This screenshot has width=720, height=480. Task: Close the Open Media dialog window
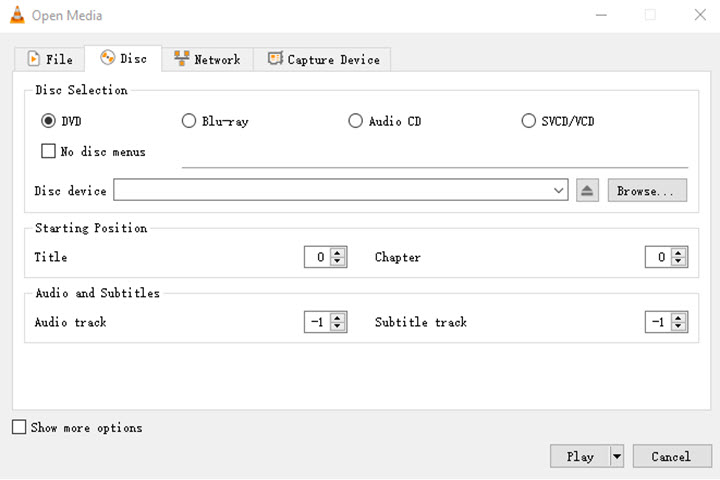699,15
